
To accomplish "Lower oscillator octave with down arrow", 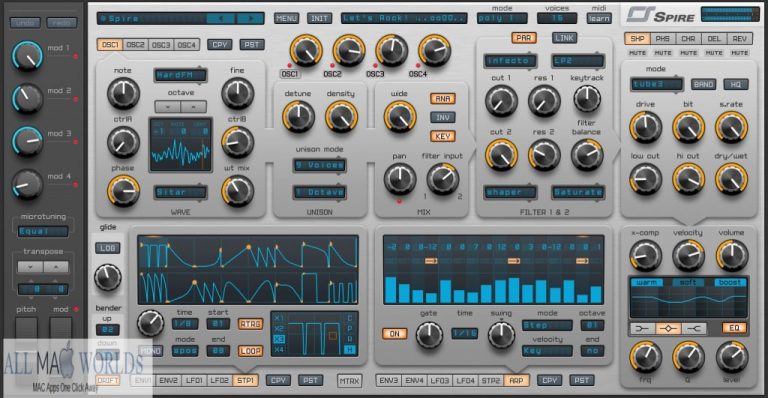I will click(168, 106).
